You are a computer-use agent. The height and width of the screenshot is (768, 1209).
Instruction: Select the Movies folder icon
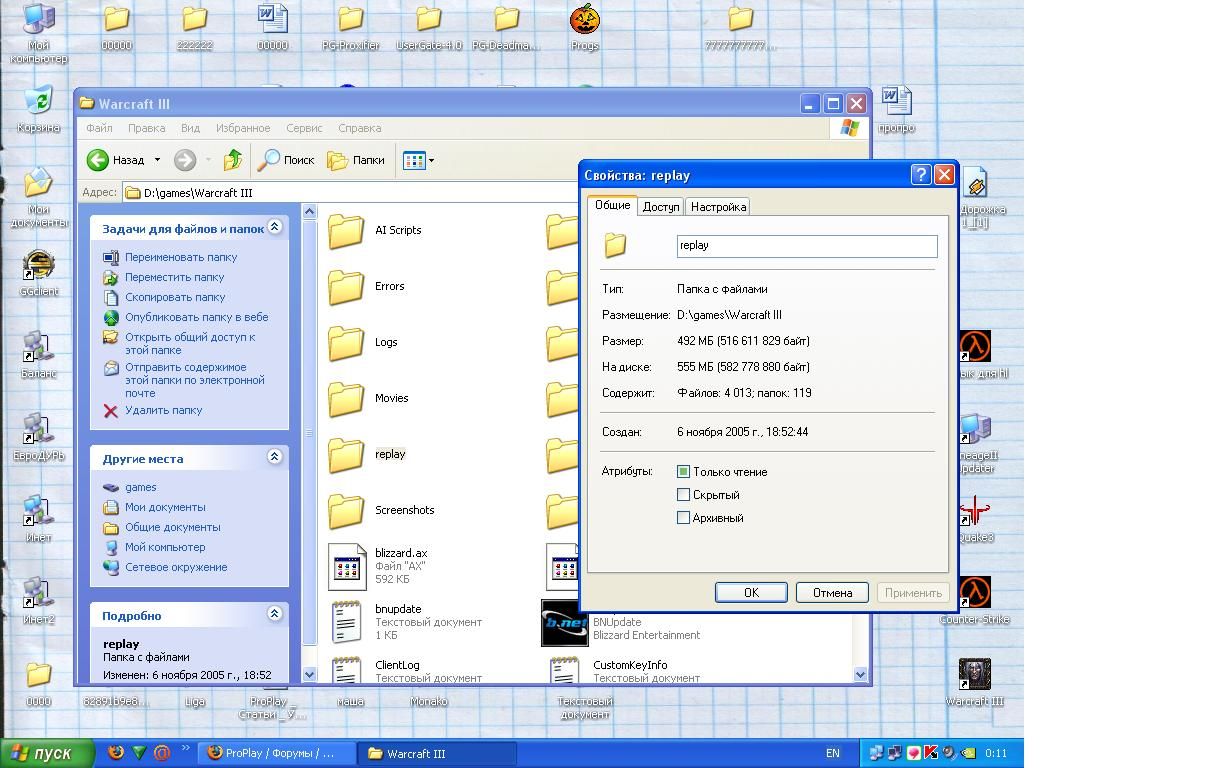coord(346,399)
